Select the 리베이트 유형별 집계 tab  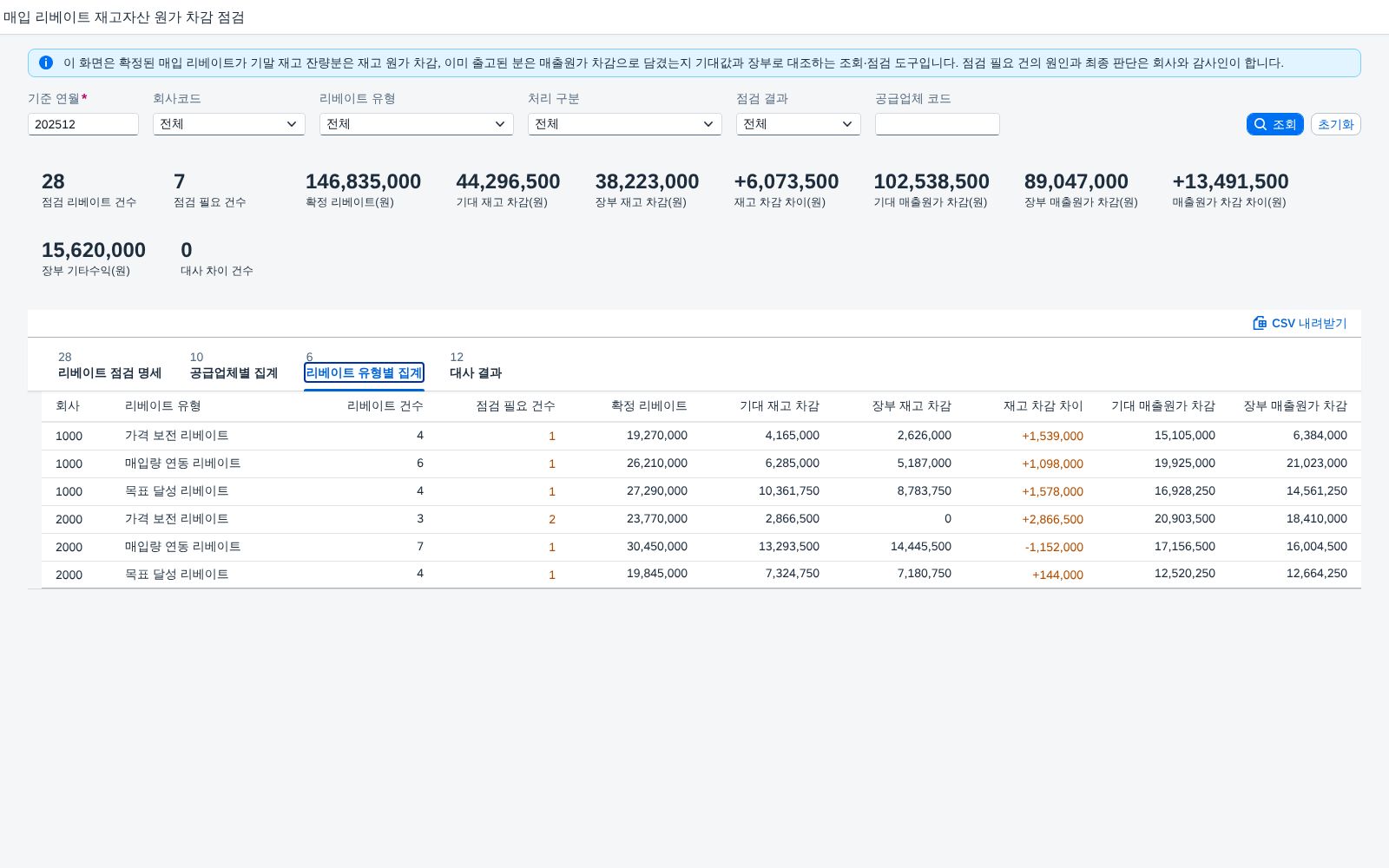click(x=364, y=372)
